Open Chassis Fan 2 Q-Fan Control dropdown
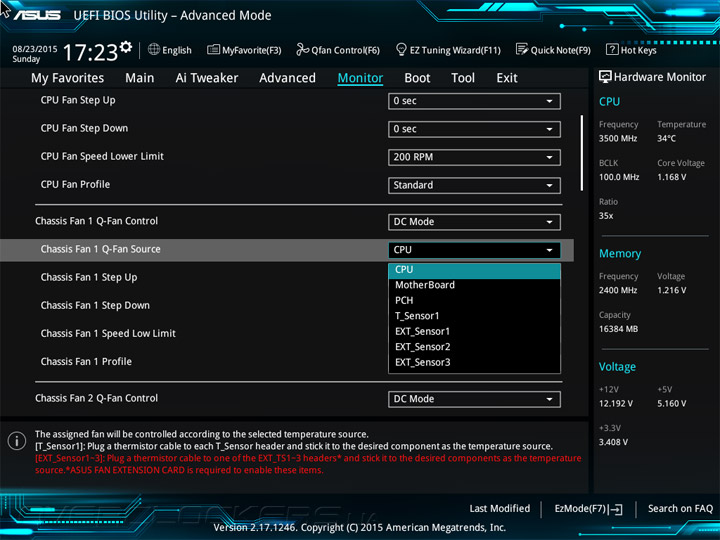The image size is (720, 540). [x=474, y=399]
